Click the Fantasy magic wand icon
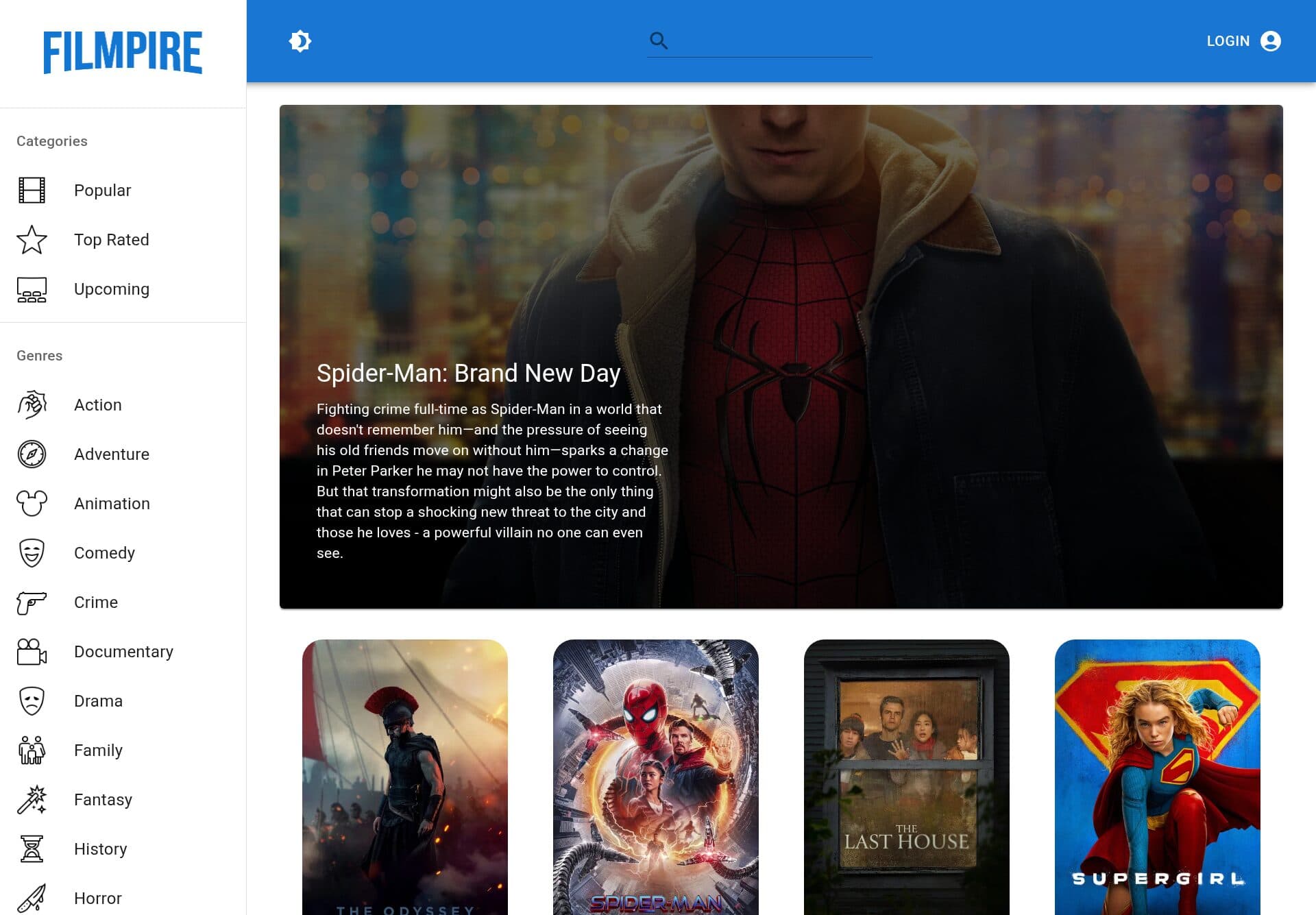Image resolution: width=1316 pixels, height=915 pixels. pyautogui.click(x=32, y=799)
